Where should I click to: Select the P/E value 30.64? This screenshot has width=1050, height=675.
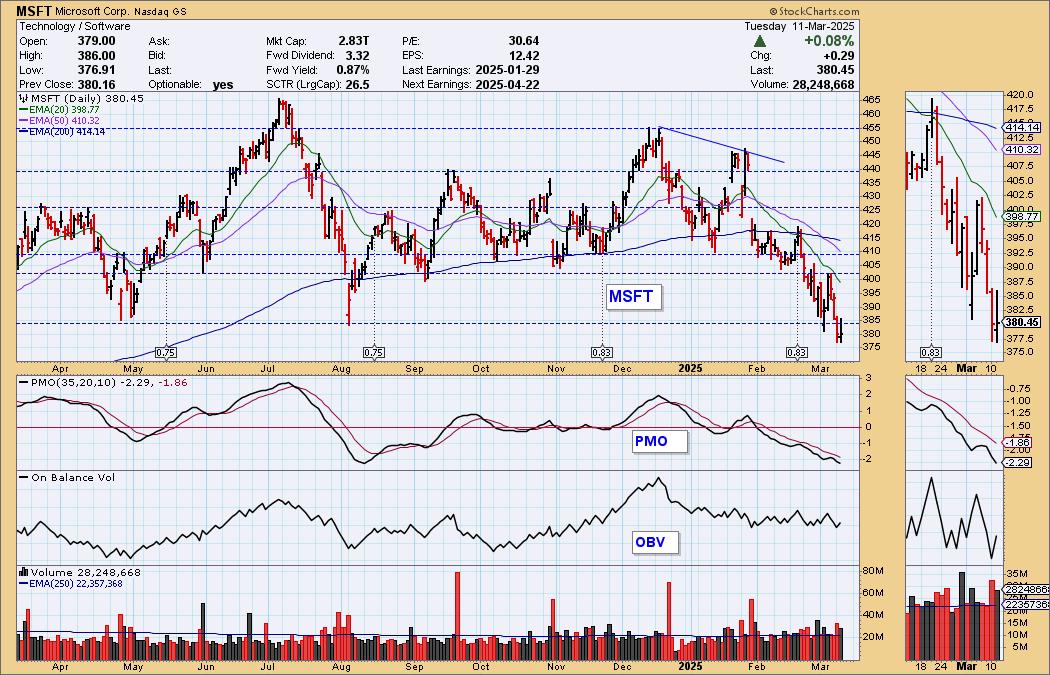pyautogui.click(x=524, y=41)
